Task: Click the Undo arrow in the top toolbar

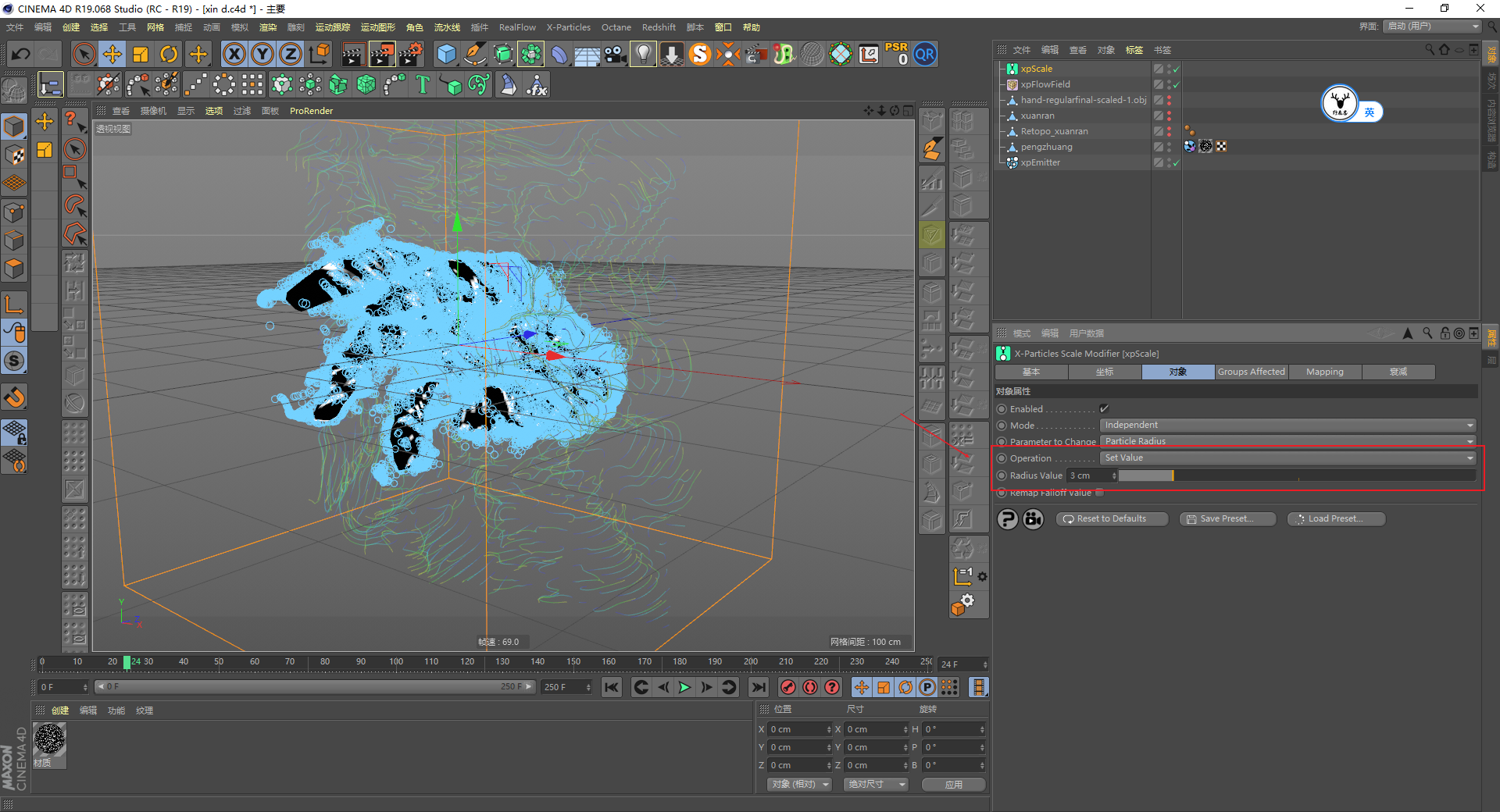Action: click(20, 54)
